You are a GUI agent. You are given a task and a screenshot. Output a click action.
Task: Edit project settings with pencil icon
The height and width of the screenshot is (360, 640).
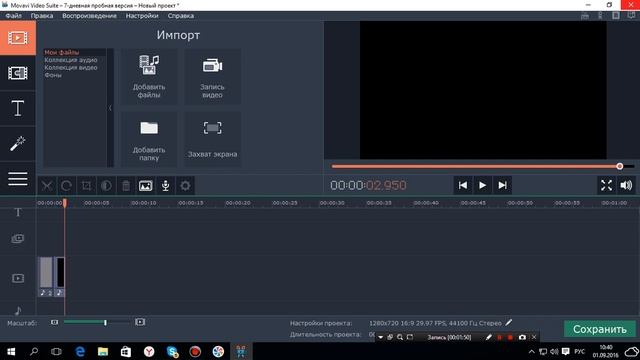[509, 323]
